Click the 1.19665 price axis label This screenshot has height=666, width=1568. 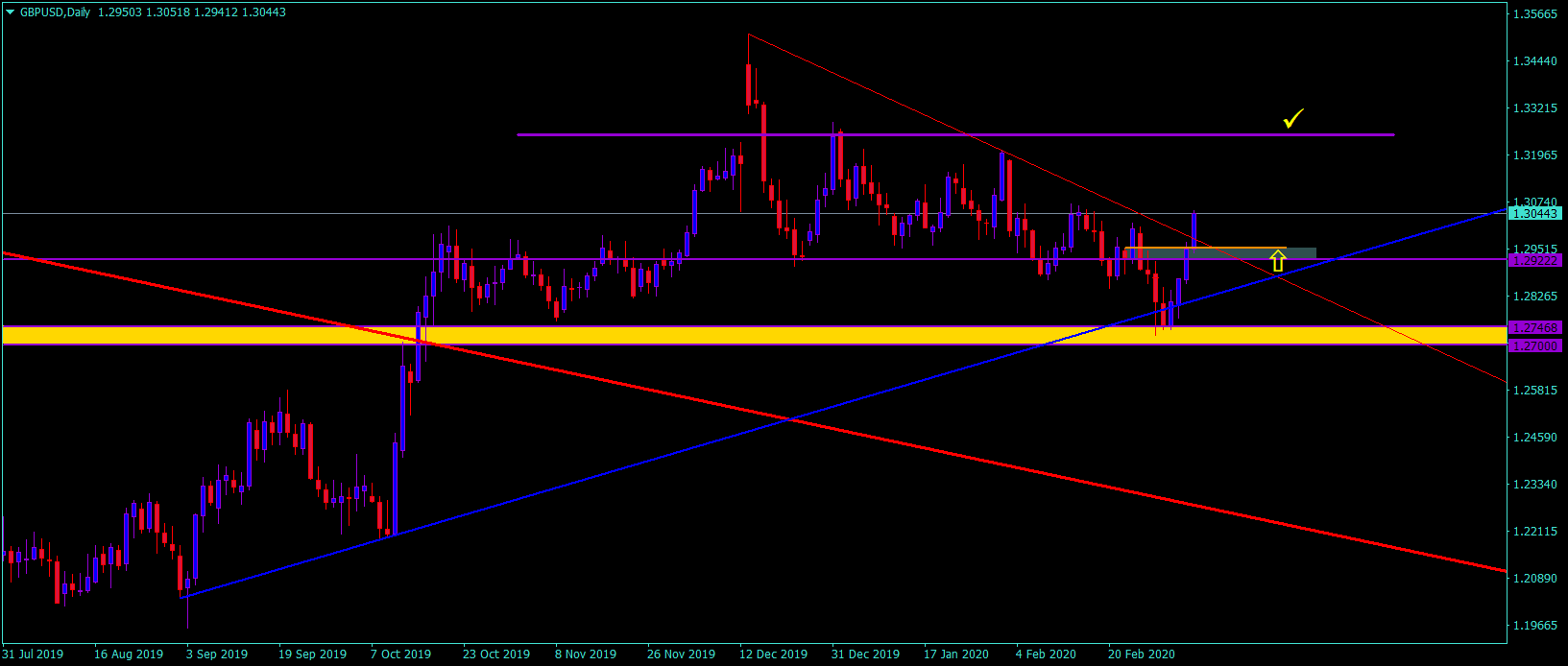1535,626
